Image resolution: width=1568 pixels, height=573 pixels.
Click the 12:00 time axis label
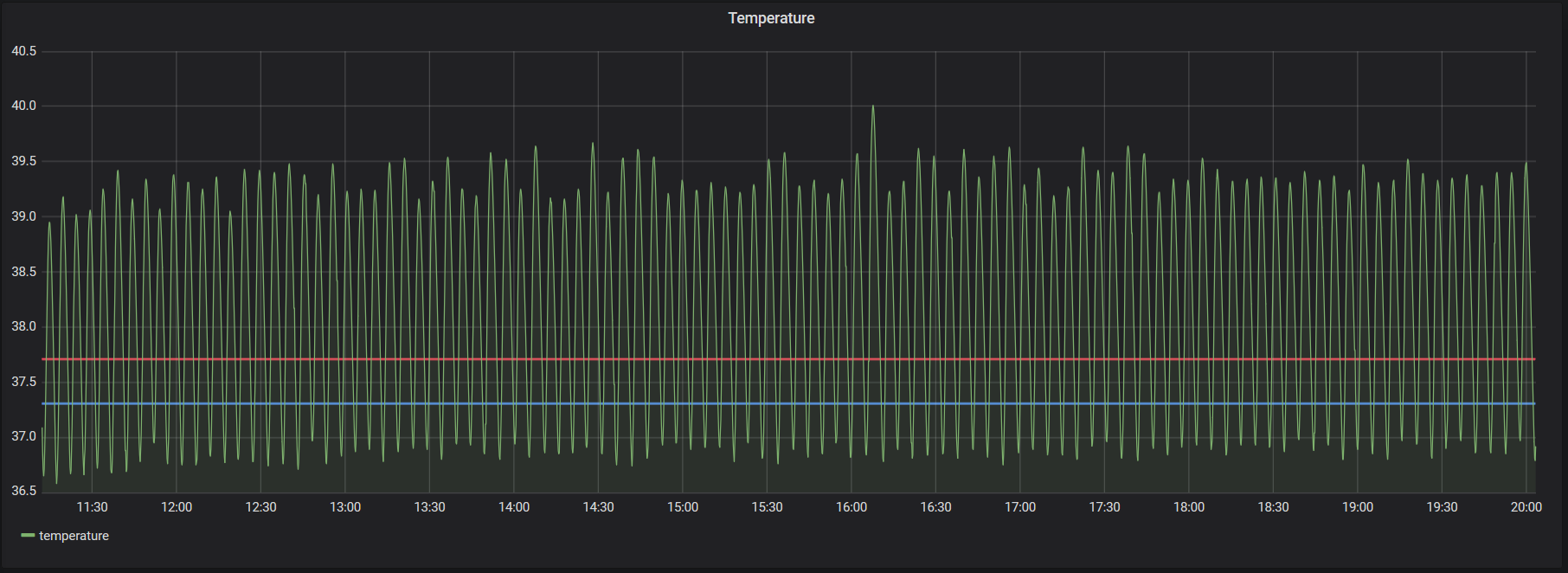177,507
